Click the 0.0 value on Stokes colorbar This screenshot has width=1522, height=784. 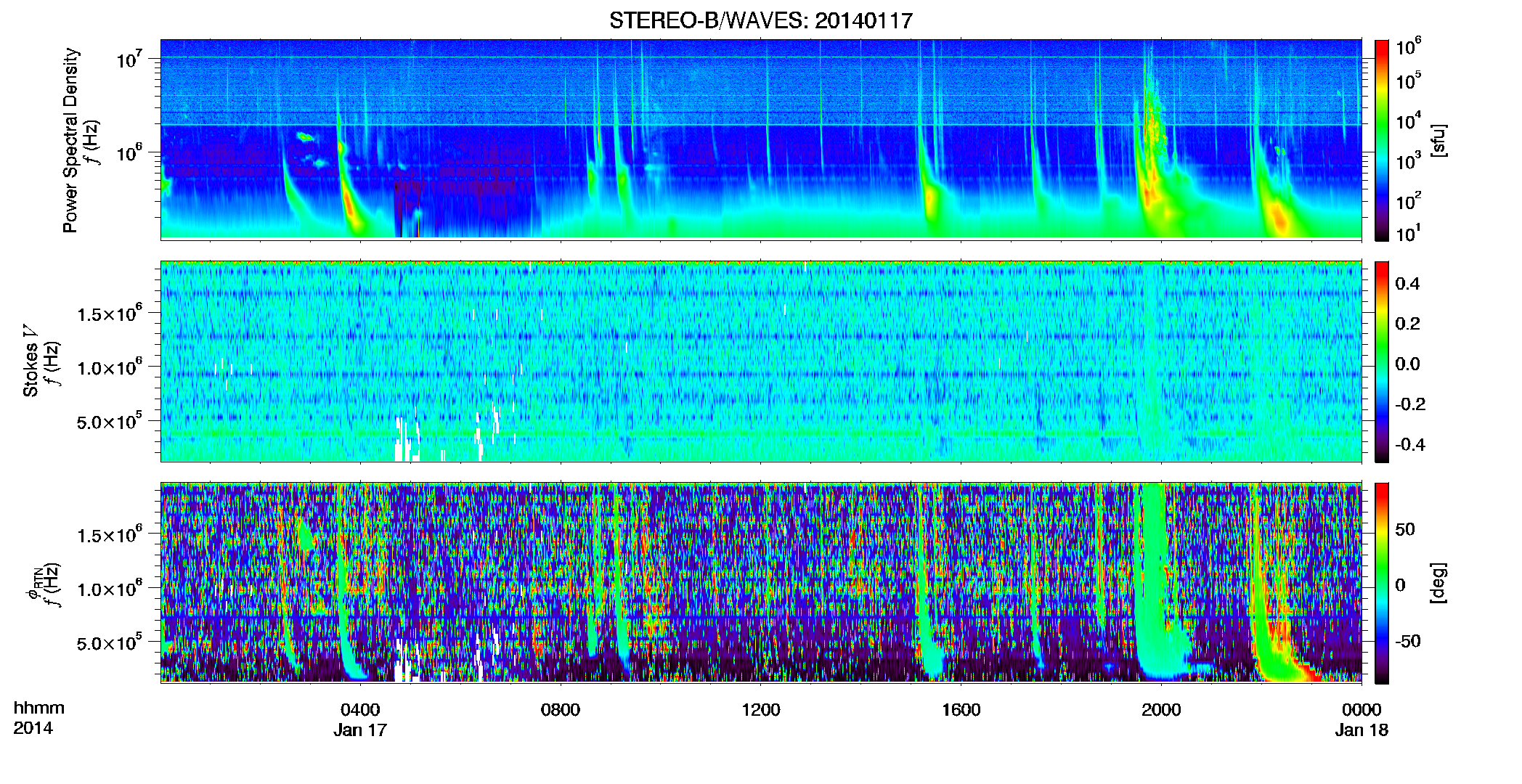(x=1407, y=364)
